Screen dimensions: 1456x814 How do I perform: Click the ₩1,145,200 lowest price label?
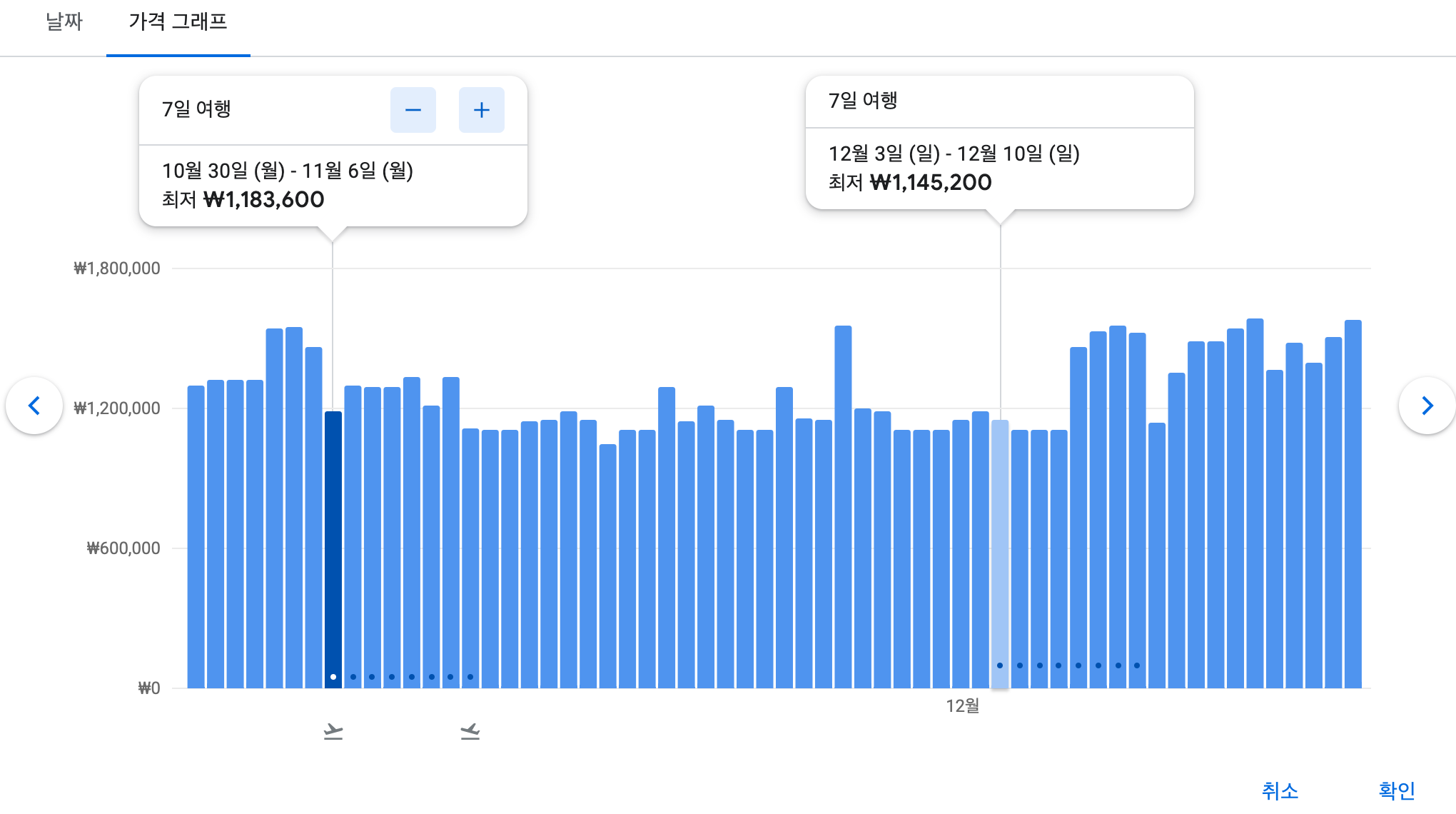pyautogui.click(x=930, y=182)
